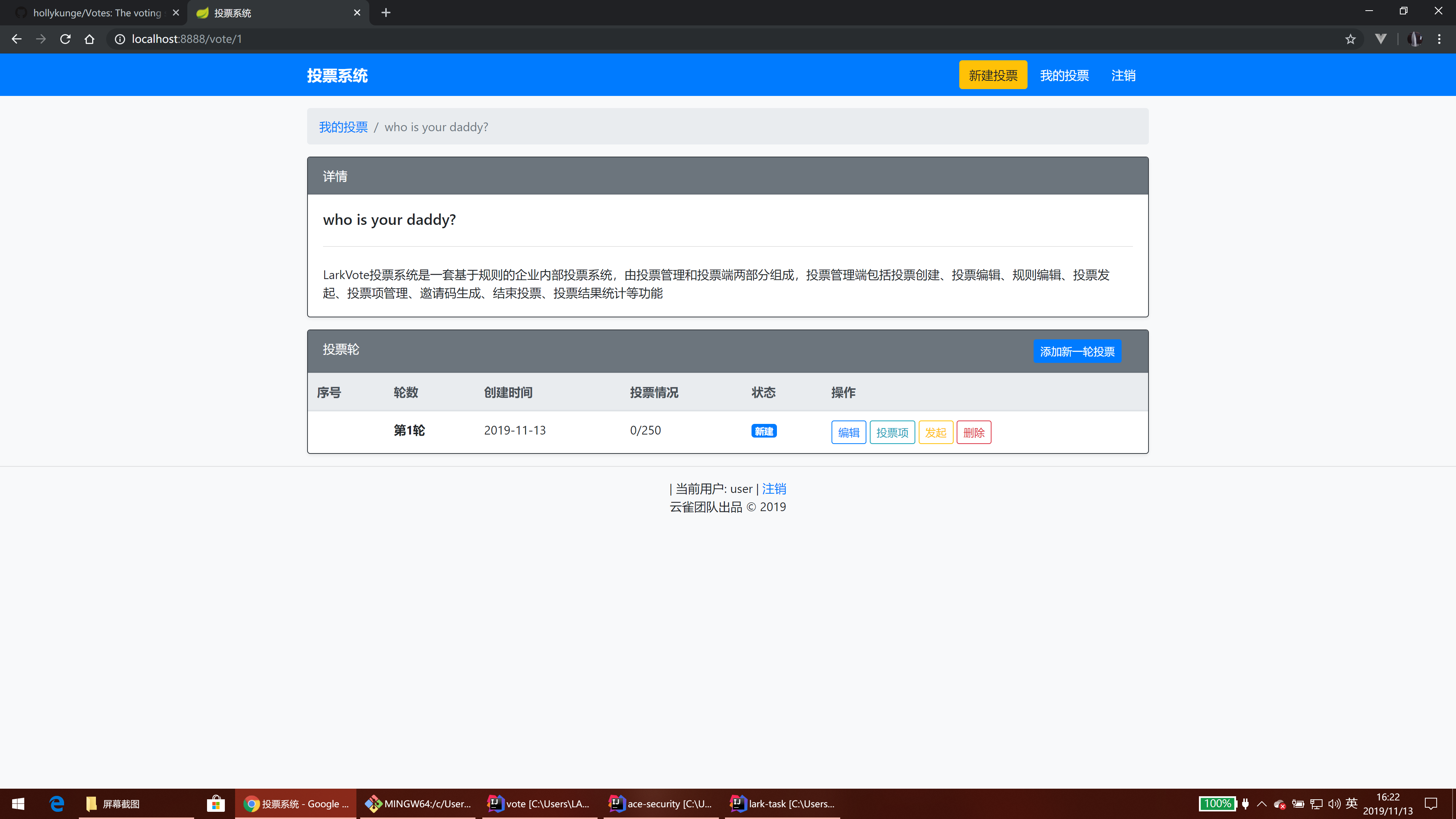Reload the page with the refresh icon

tap(65, 39)
